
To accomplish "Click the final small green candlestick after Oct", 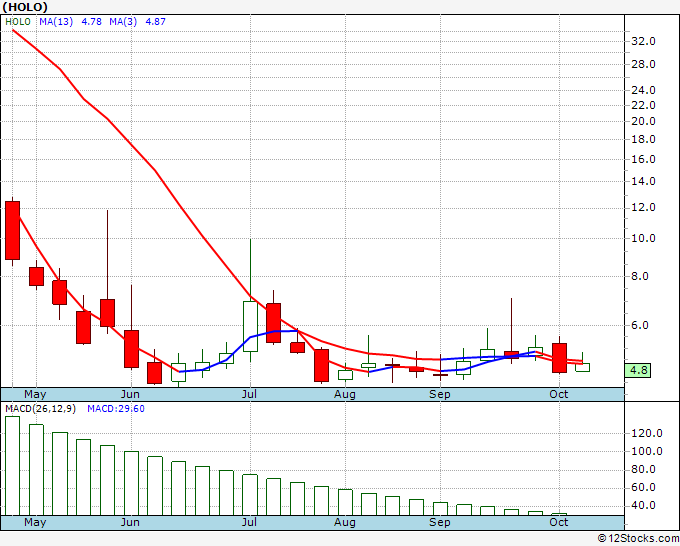I will click(x=582, y=367).
